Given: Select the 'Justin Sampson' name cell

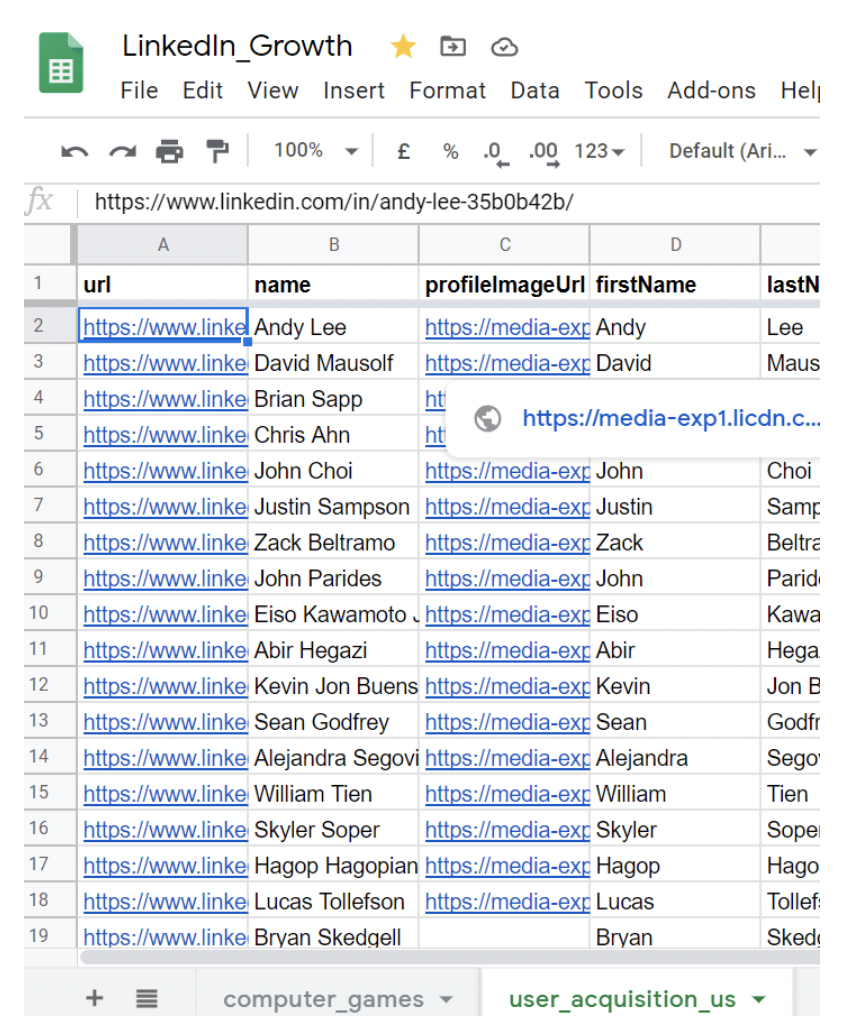Looking at the screenshot, I should pyautogui.click(x=333, y=506).
